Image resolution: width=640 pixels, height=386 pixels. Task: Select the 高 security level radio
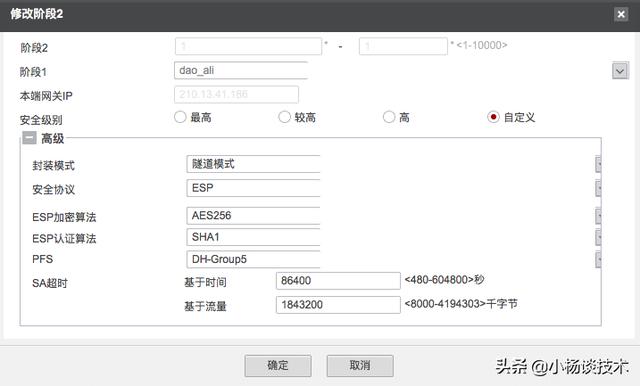click(389, 117)
